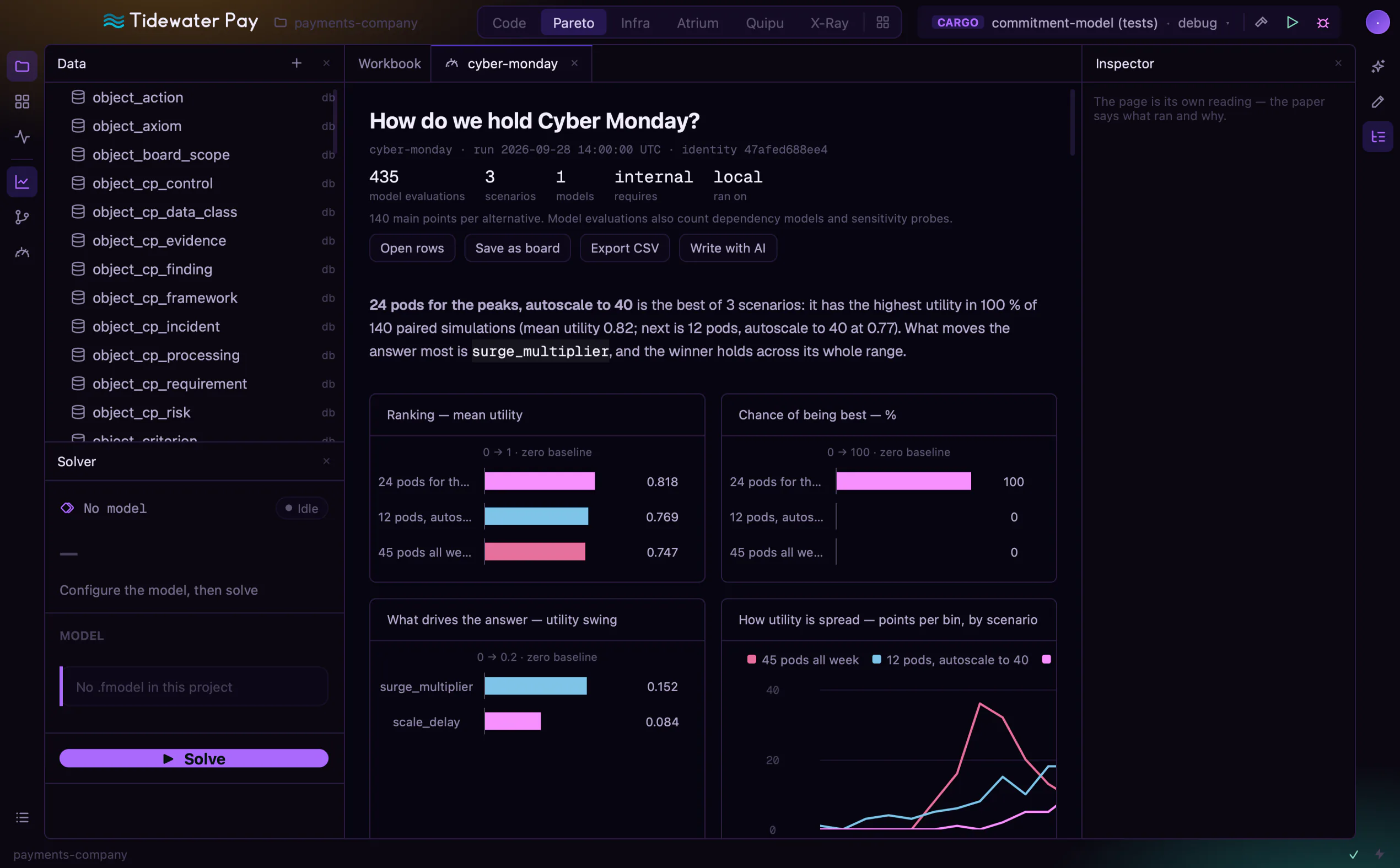Click the 12 pods, autoscale to 40 legend swatch
Viewport: 1400px width, 868px height.
tap(876, 659)
